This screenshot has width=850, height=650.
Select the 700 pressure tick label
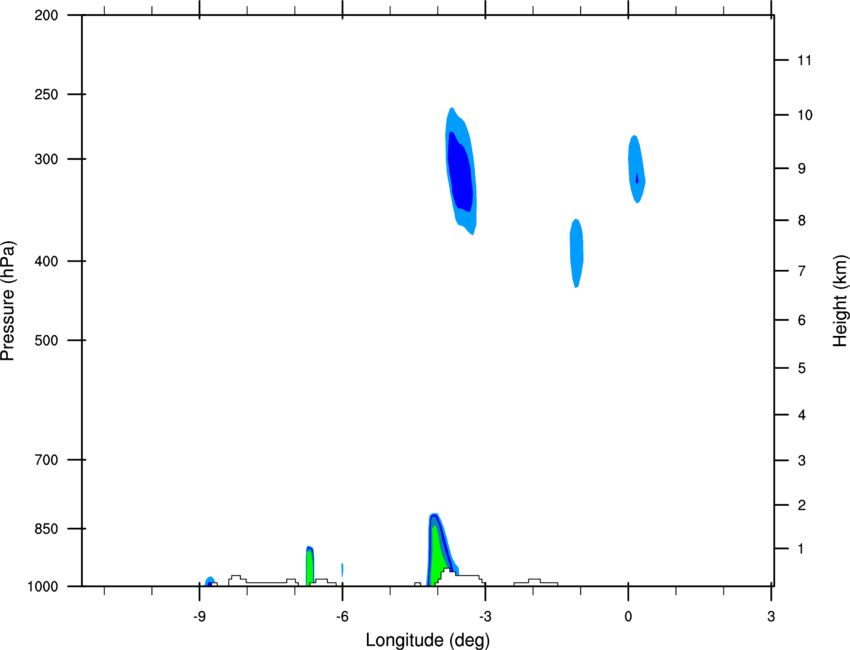[x=46, y=460]
